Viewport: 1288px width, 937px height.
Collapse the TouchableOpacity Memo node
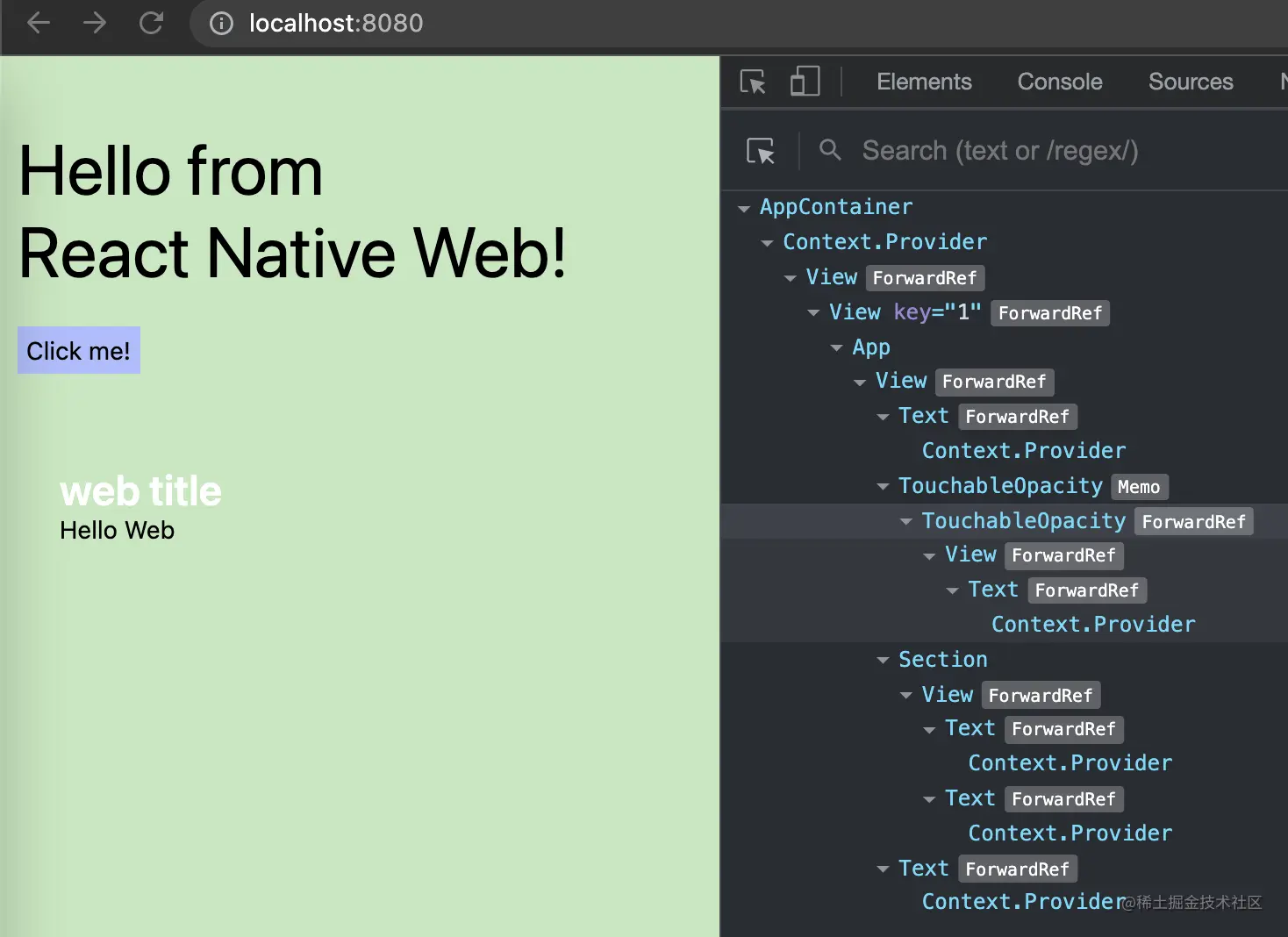coord(883,487)
